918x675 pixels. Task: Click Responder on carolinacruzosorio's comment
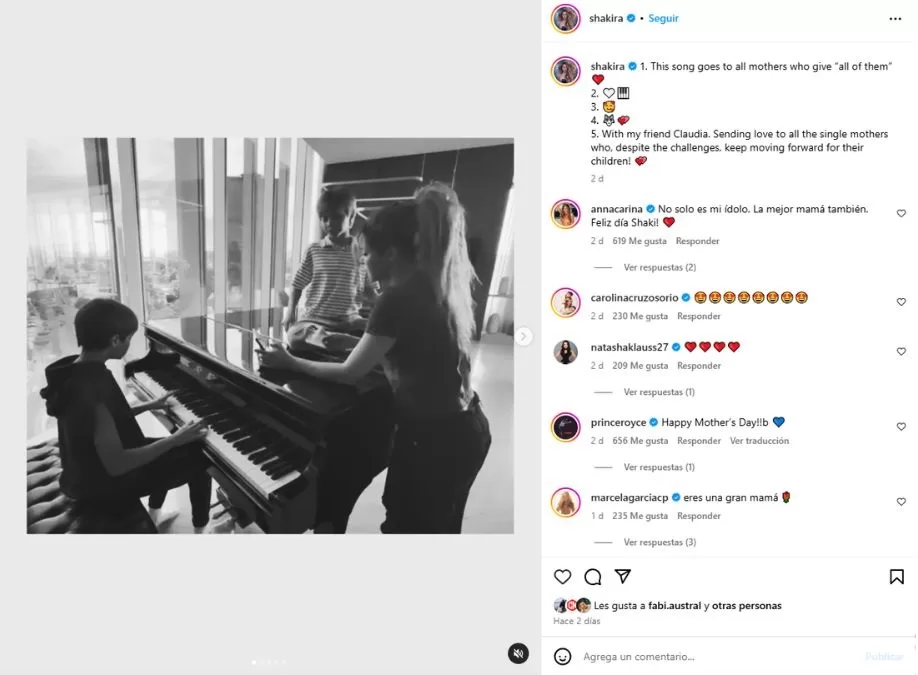click(x=698, y=316)
